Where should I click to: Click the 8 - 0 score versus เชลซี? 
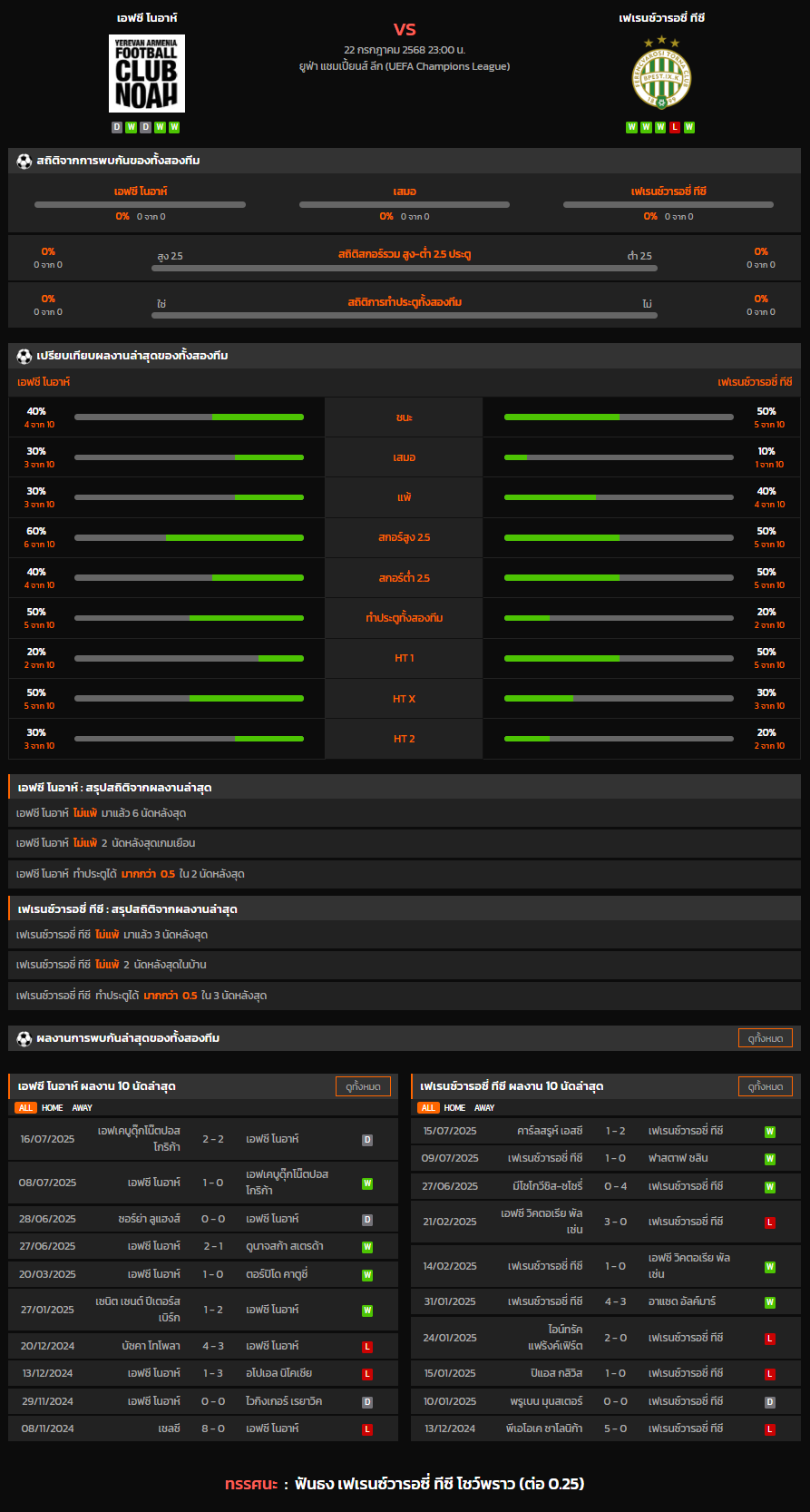pyautogui.click(x=213, y=1429)
